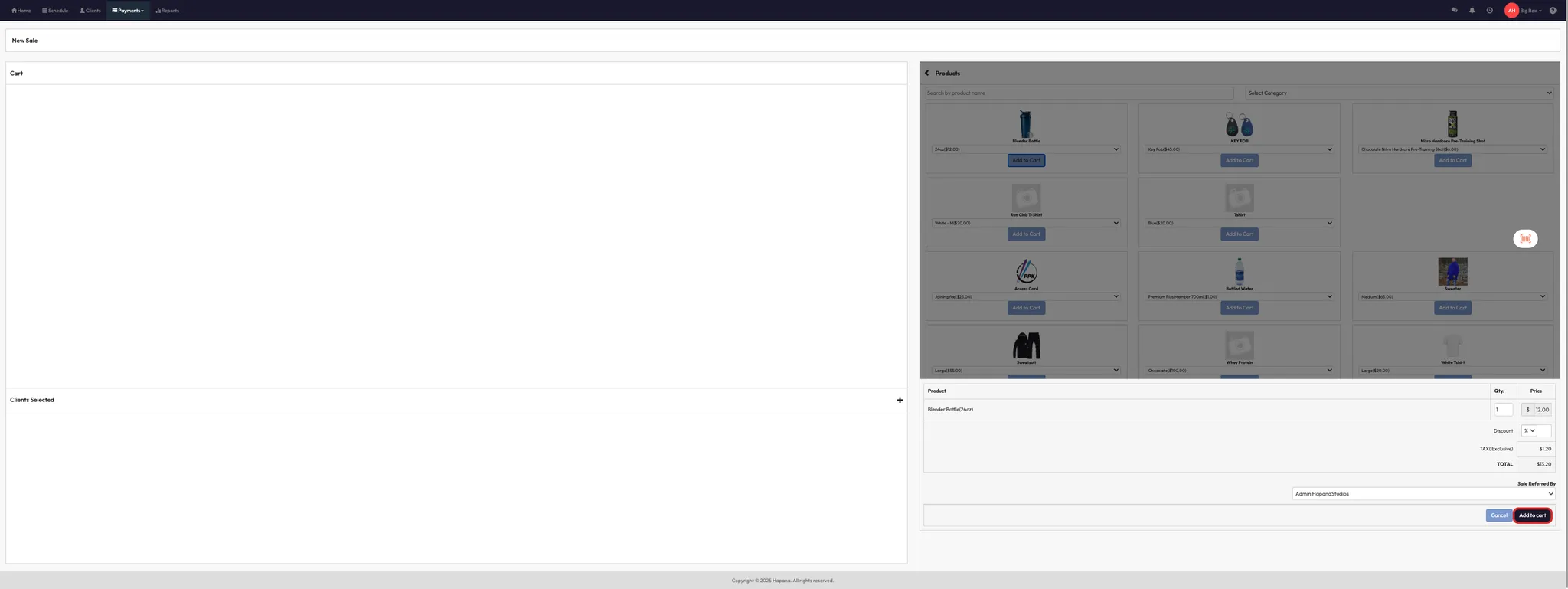1568x589 pixels.
Task: Click the Search by product name field
Action: [1079, 93]
